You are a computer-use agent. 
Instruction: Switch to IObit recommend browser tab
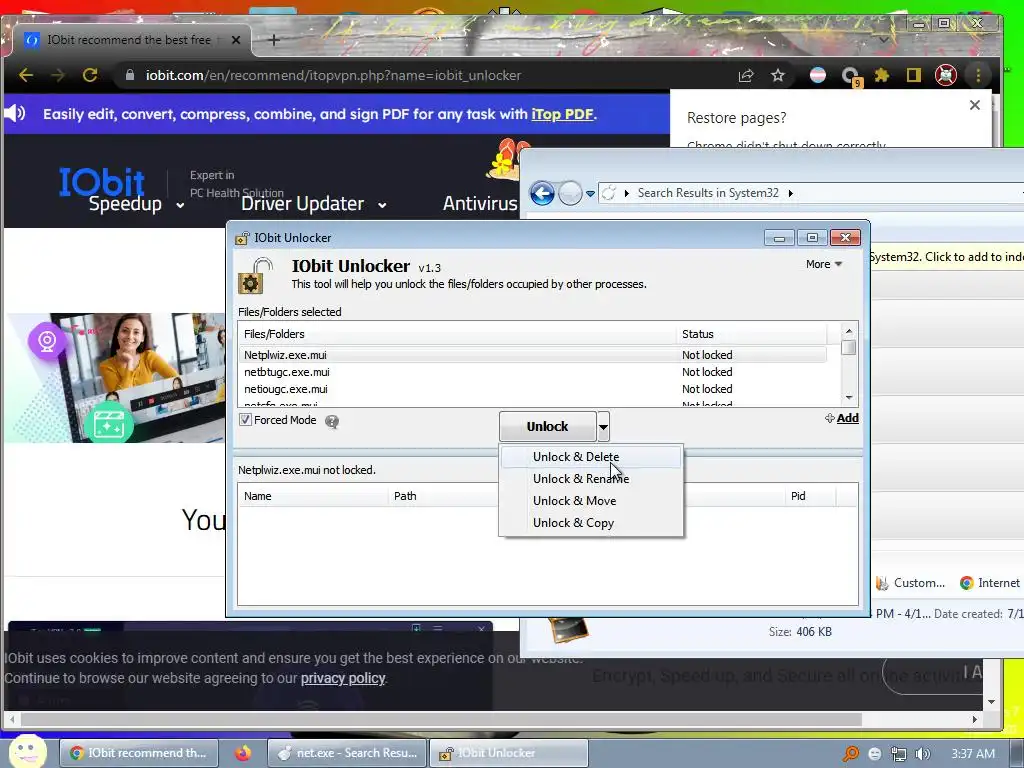pos(129,40)
